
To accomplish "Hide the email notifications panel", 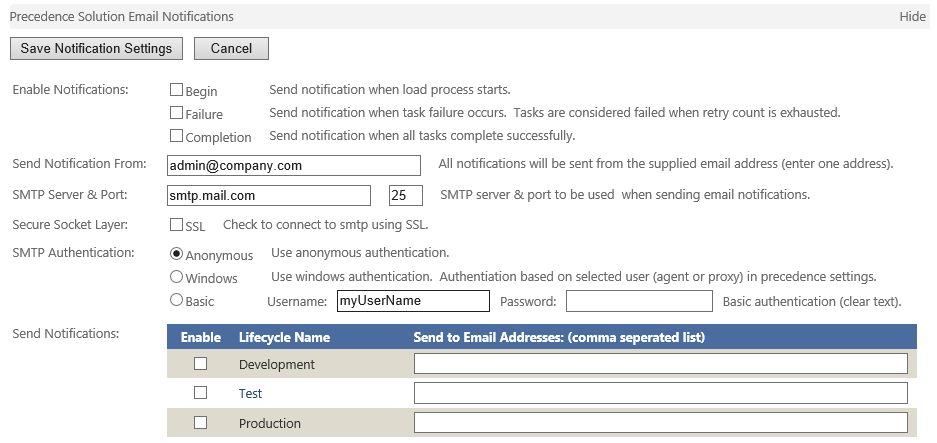I will tap(912, 17).
